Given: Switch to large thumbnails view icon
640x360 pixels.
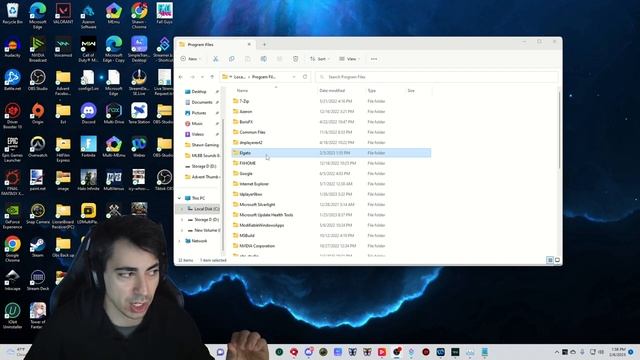Looking at the screenshot, I should 557,260.
